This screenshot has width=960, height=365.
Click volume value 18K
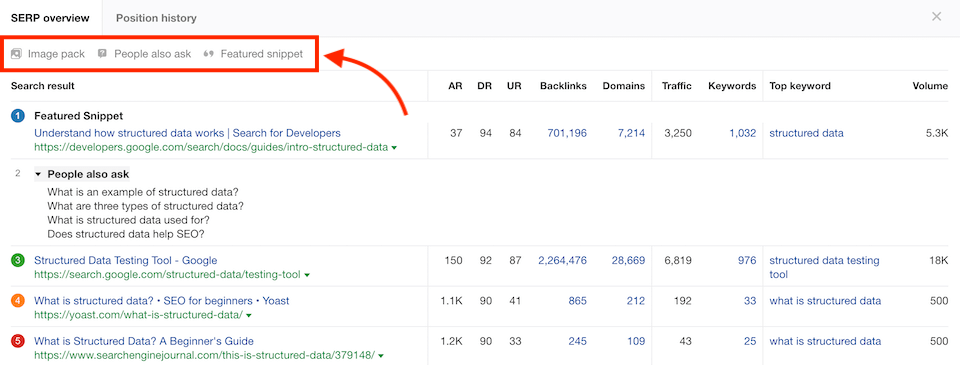[x=939, y=260]
